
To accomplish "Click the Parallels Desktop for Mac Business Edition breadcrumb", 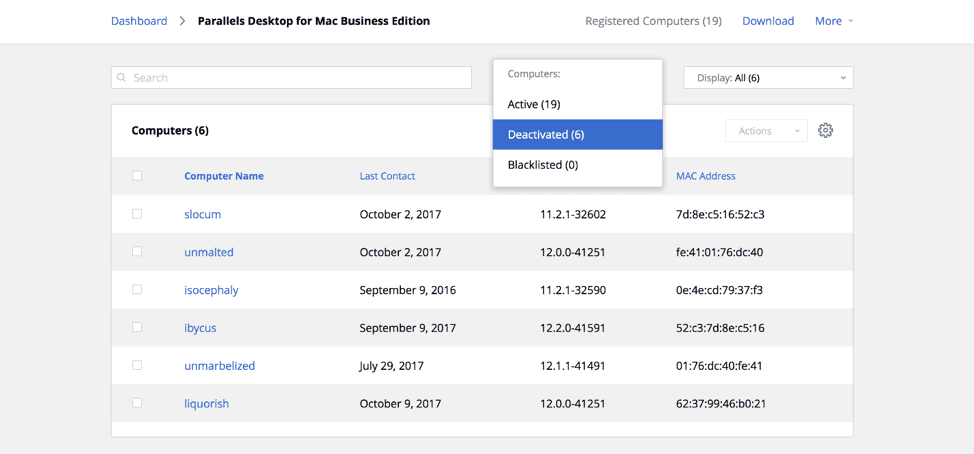I will click(x=314, y=21).
